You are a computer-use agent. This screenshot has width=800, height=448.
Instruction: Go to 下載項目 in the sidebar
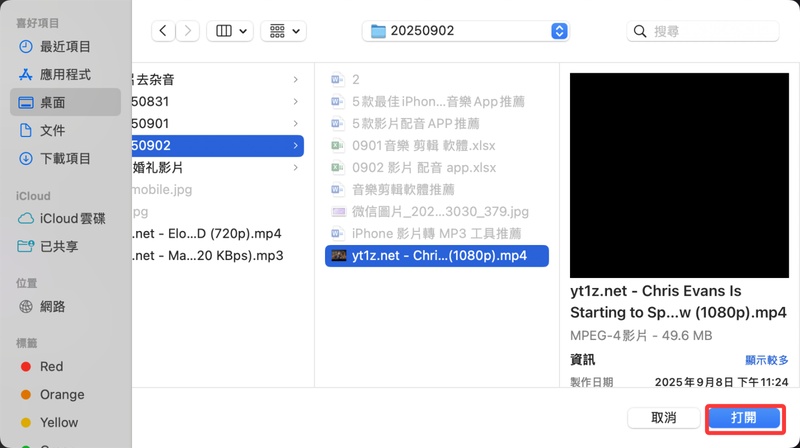tap(65, 158)
